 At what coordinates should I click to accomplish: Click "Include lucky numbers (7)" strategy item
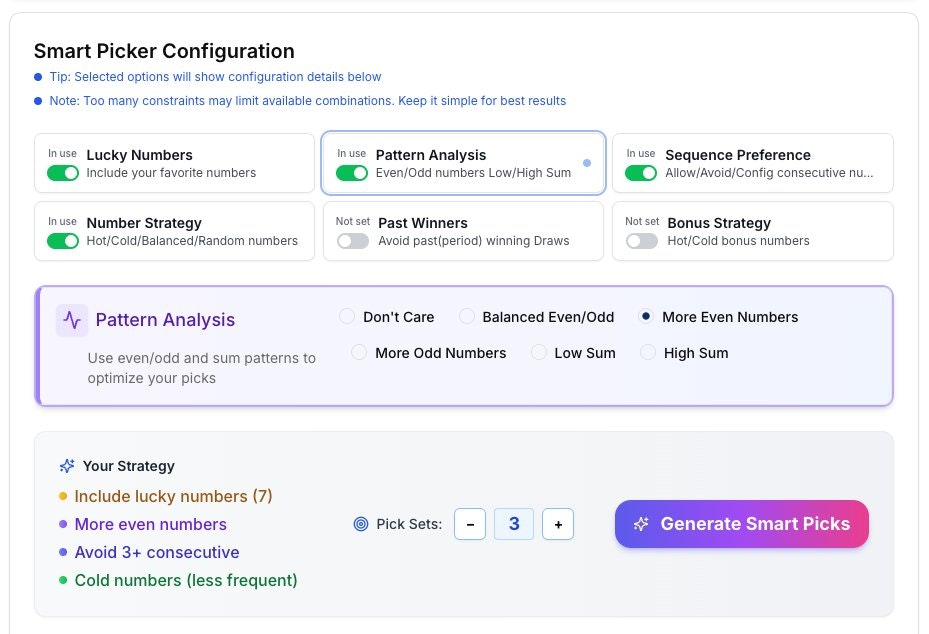pos(174,497)
